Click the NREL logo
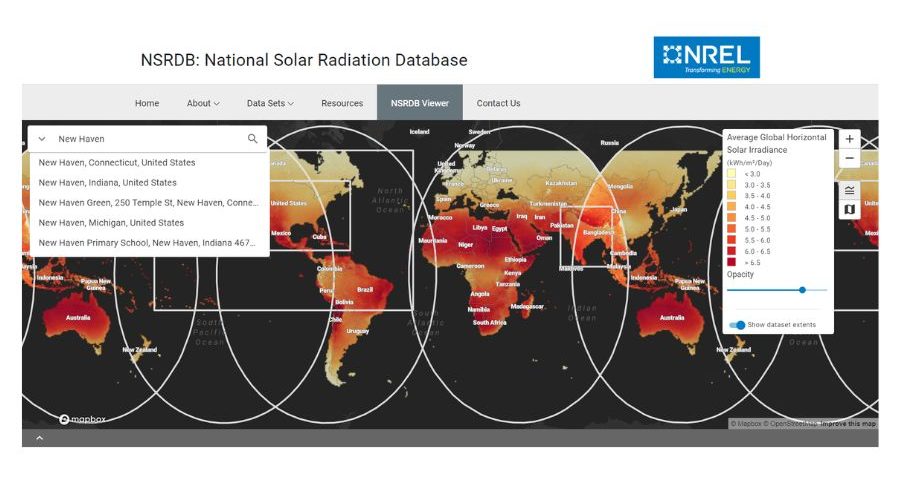 706,58
